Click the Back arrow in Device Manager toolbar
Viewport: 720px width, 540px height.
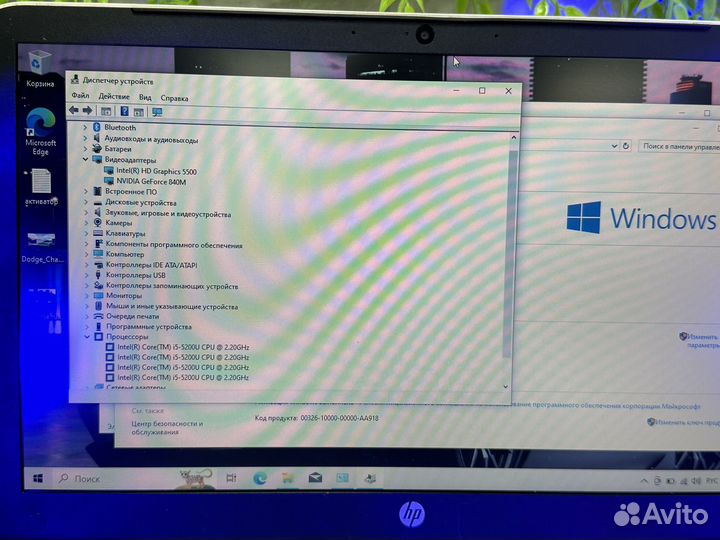(x=73, y=110)
